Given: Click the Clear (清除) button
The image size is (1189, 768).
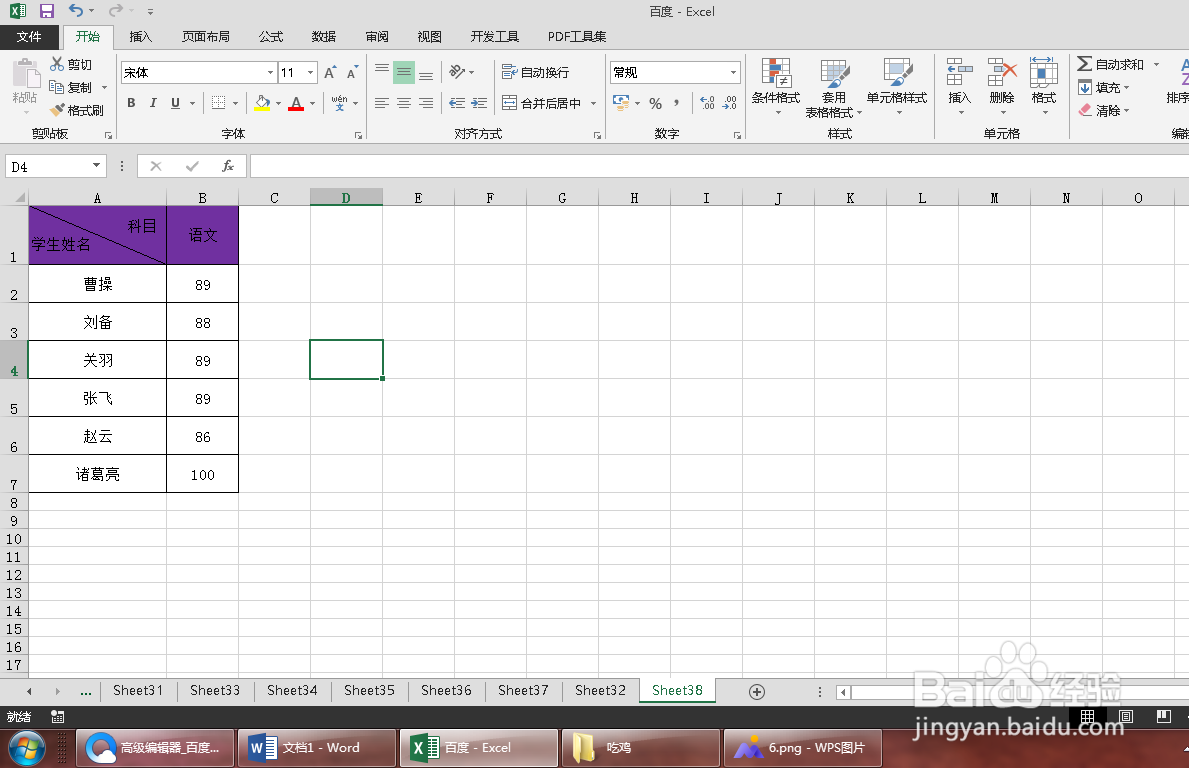Looking at the screenshot, I should (x=1103, y=110).
